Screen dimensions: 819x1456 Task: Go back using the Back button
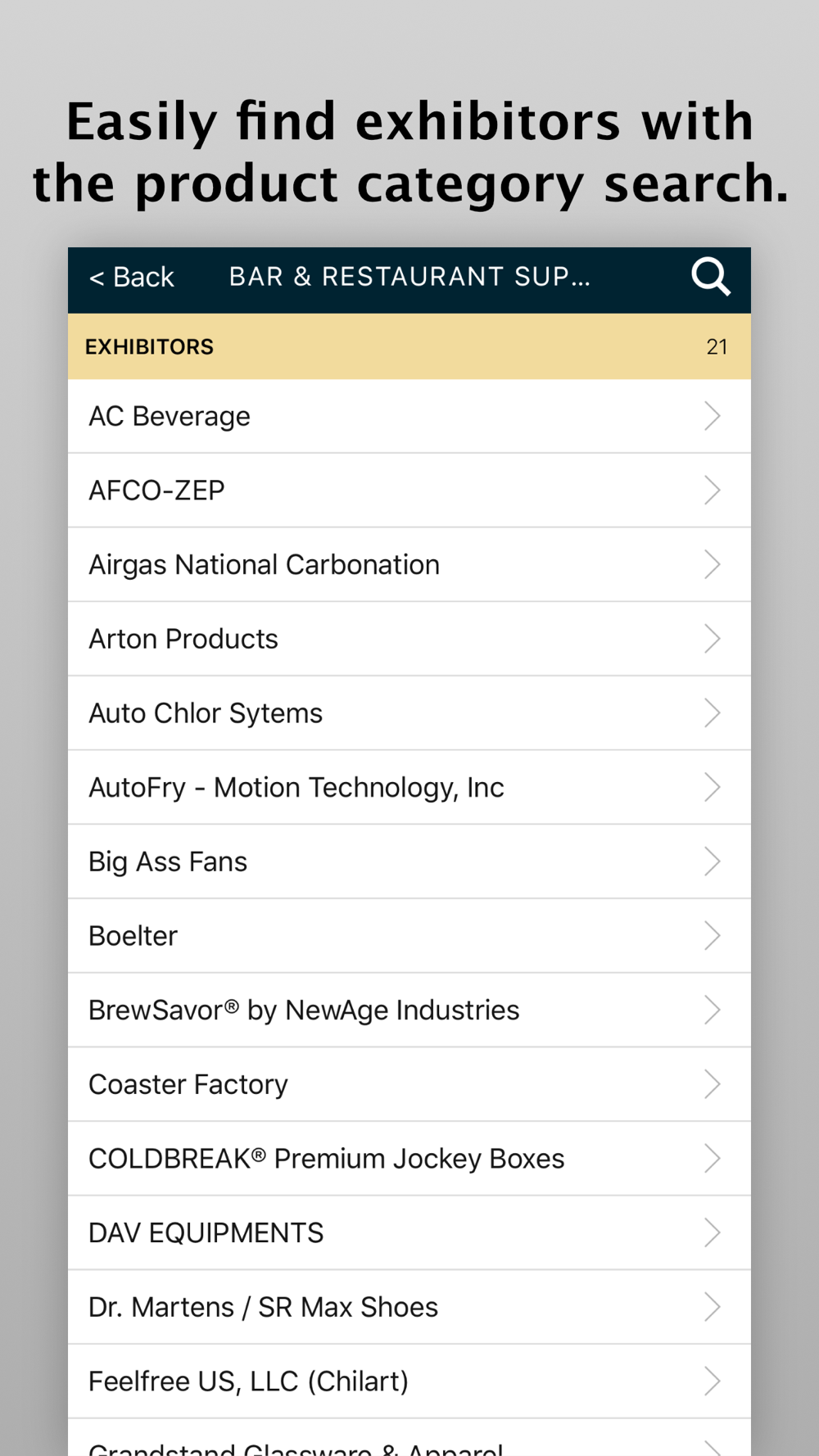click(x=132, y=278)
